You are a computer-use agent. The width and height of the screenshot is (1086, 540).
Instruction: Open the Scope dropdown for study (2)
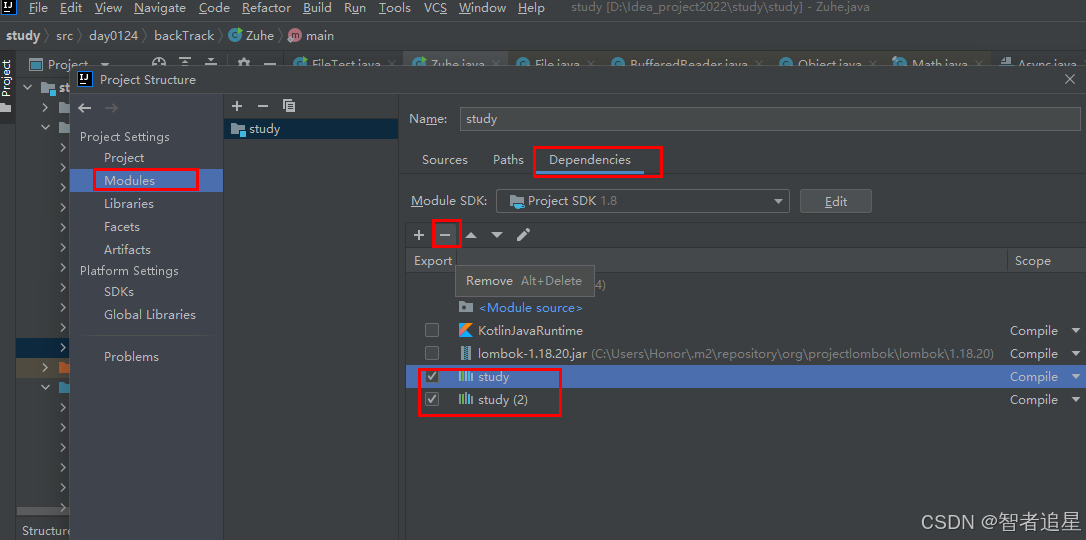pos(1076,399)
